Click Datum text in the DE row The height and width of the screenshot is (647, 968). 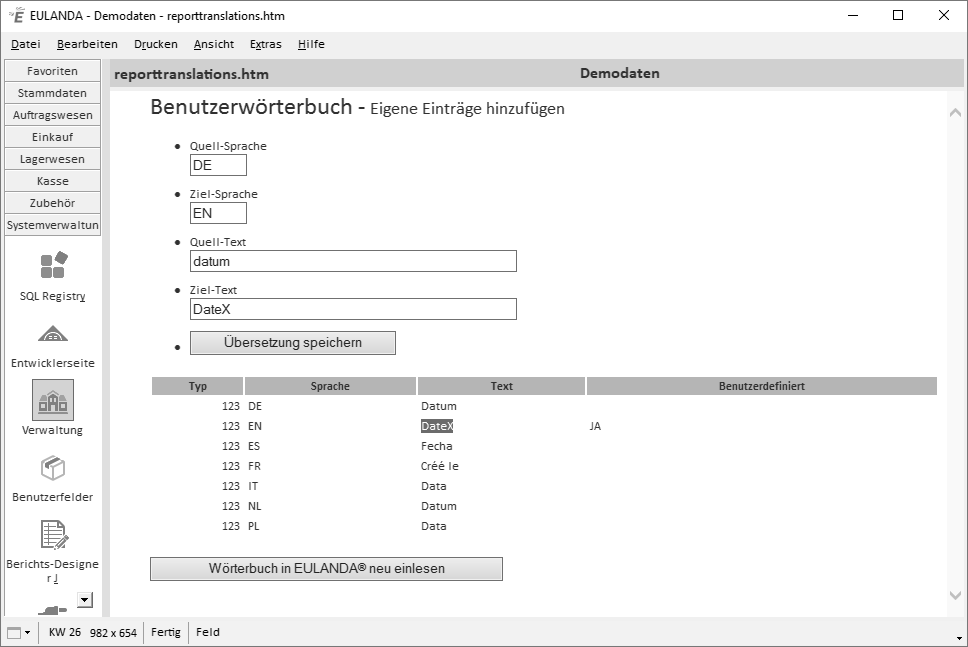[x=439, y=406]
